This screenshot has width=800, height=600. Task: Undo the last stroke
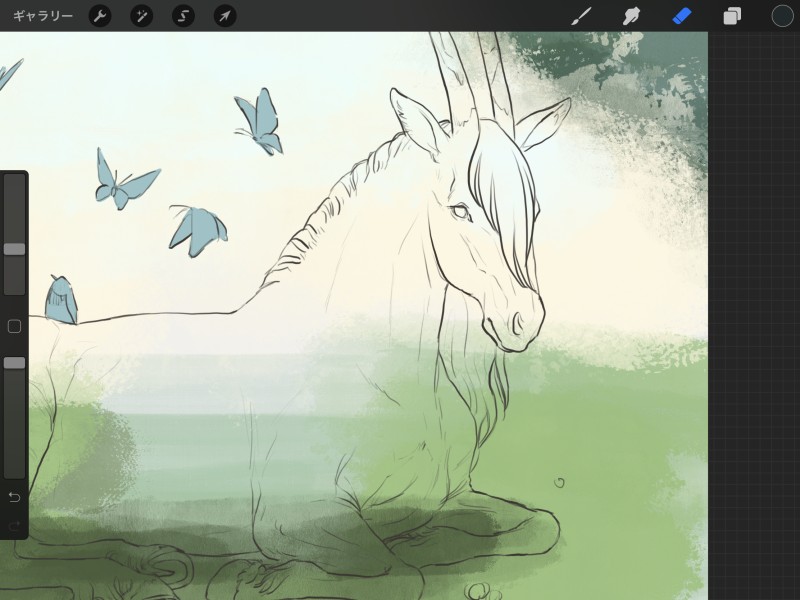coord(14,497)
